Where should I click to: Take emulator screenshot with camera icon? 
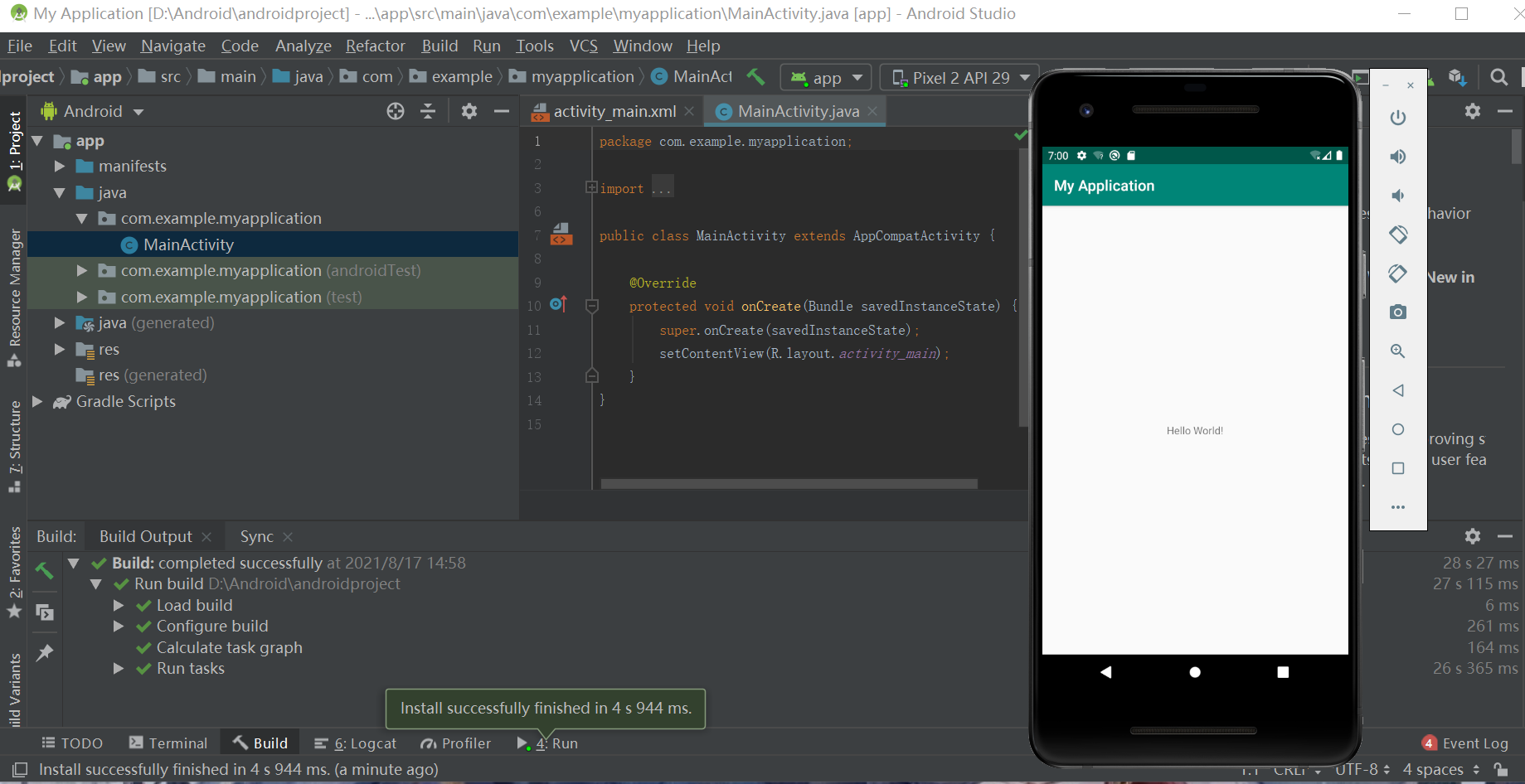click(x=1398, y=312)
